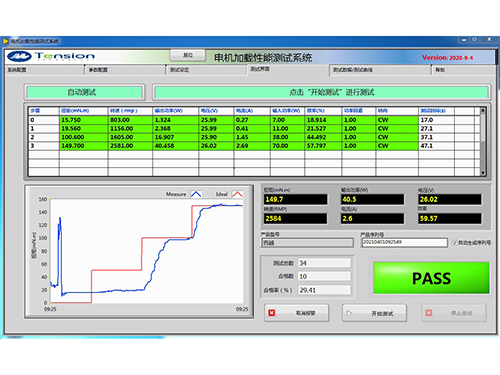Click torque cell 149.700 in row 3

(x=84, y=146)
